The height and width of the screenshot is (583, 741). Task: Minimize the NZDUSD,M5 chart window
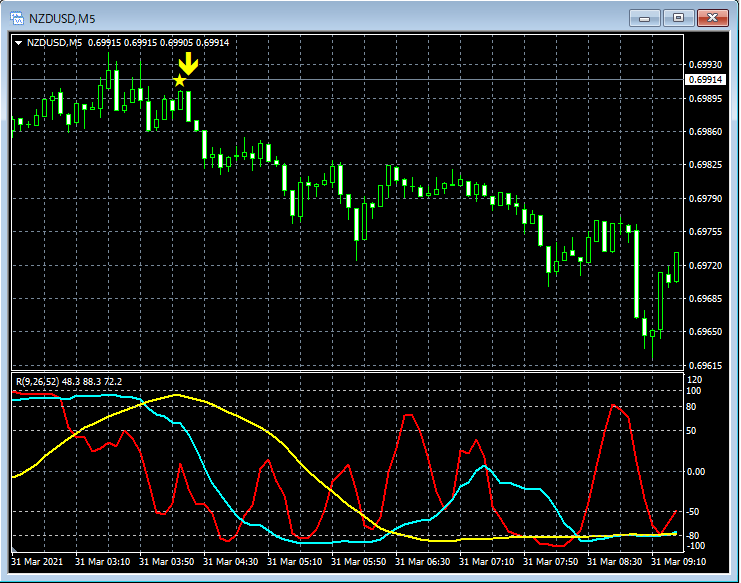click(x=647, y=17)
